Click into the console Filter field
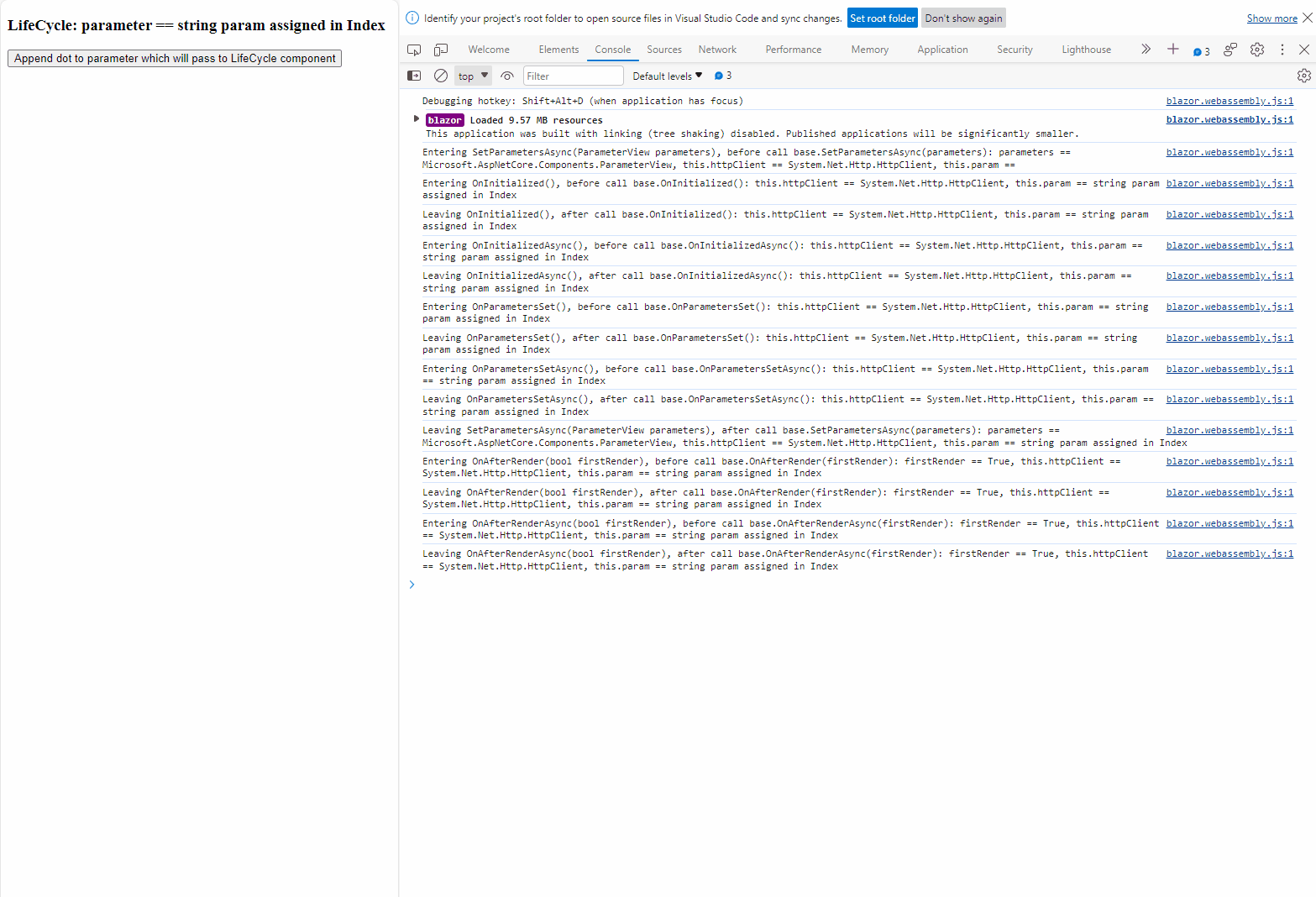Screen dimensions: 1316x897 pyautogui.click(x=573, y=76)
